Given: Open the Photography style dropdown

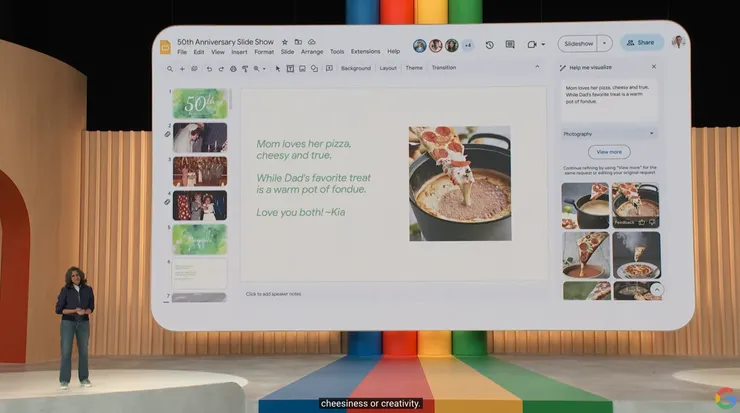Looking at the screenshot, I should pyautogui.click(x=608, y=134).
